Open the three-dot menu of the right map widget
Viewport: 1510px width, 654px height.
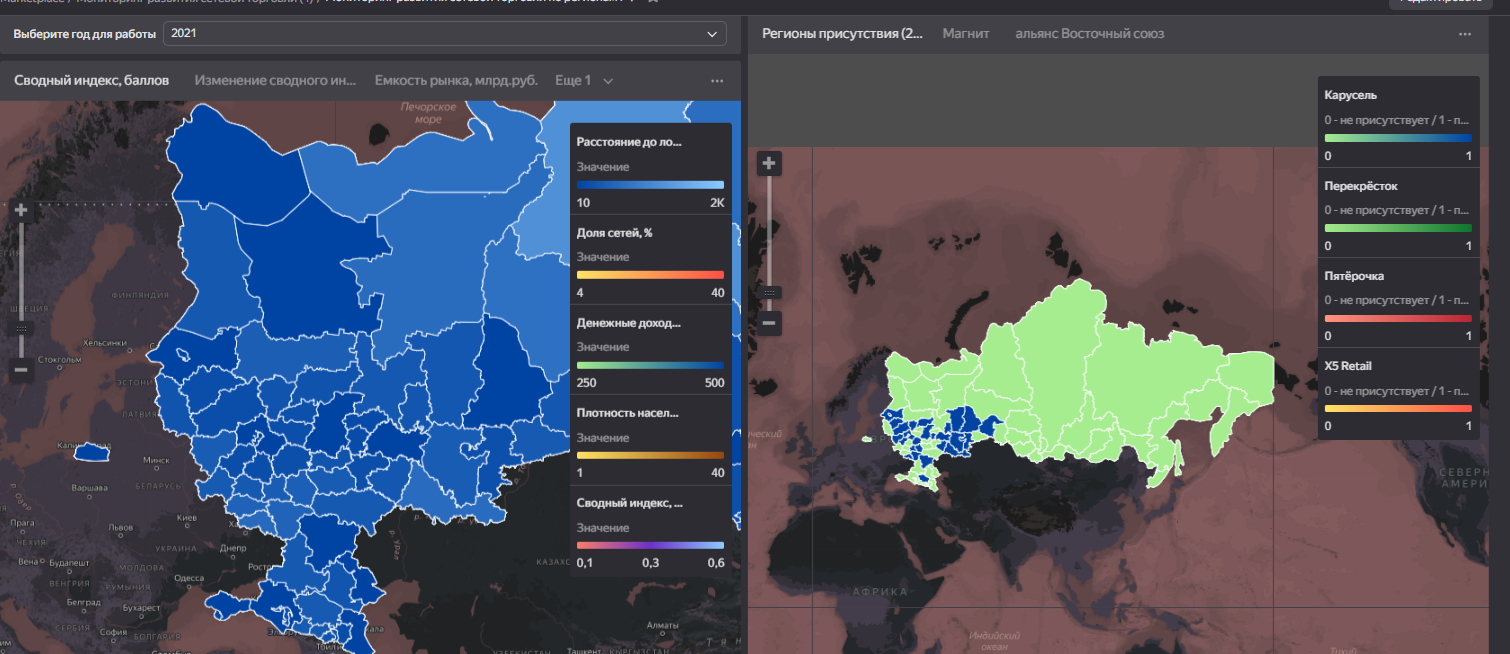point(1465,33)
